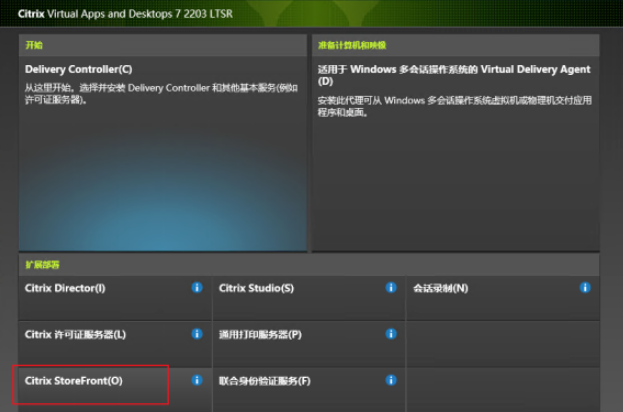The width and height of the screenshot is (623, 412).
Task: Select 会话录制(N) component
Action: [x=440, y=288]
